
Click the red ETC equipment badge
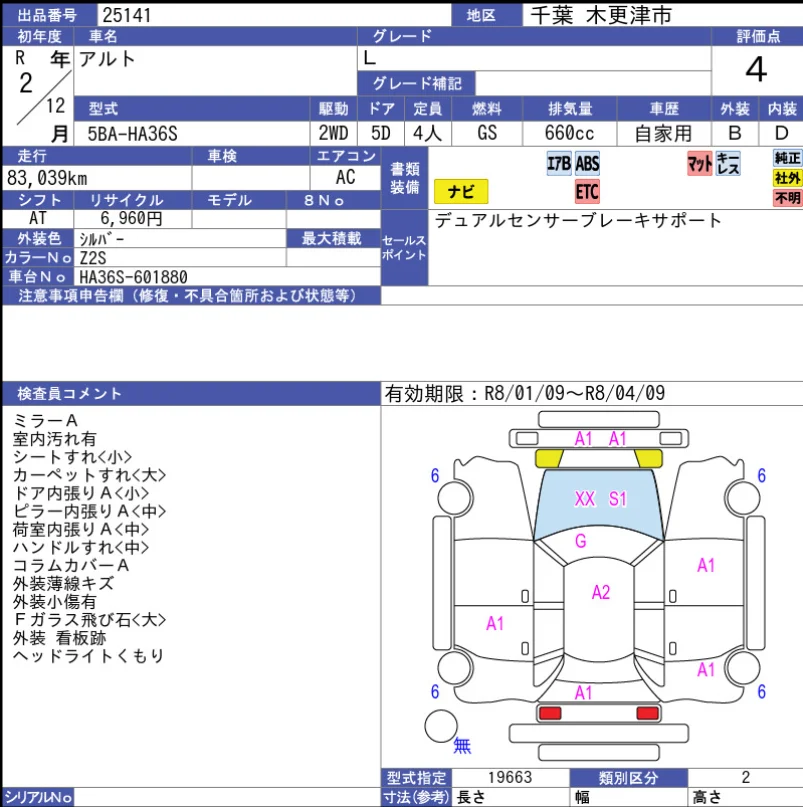tap(587, 191)
